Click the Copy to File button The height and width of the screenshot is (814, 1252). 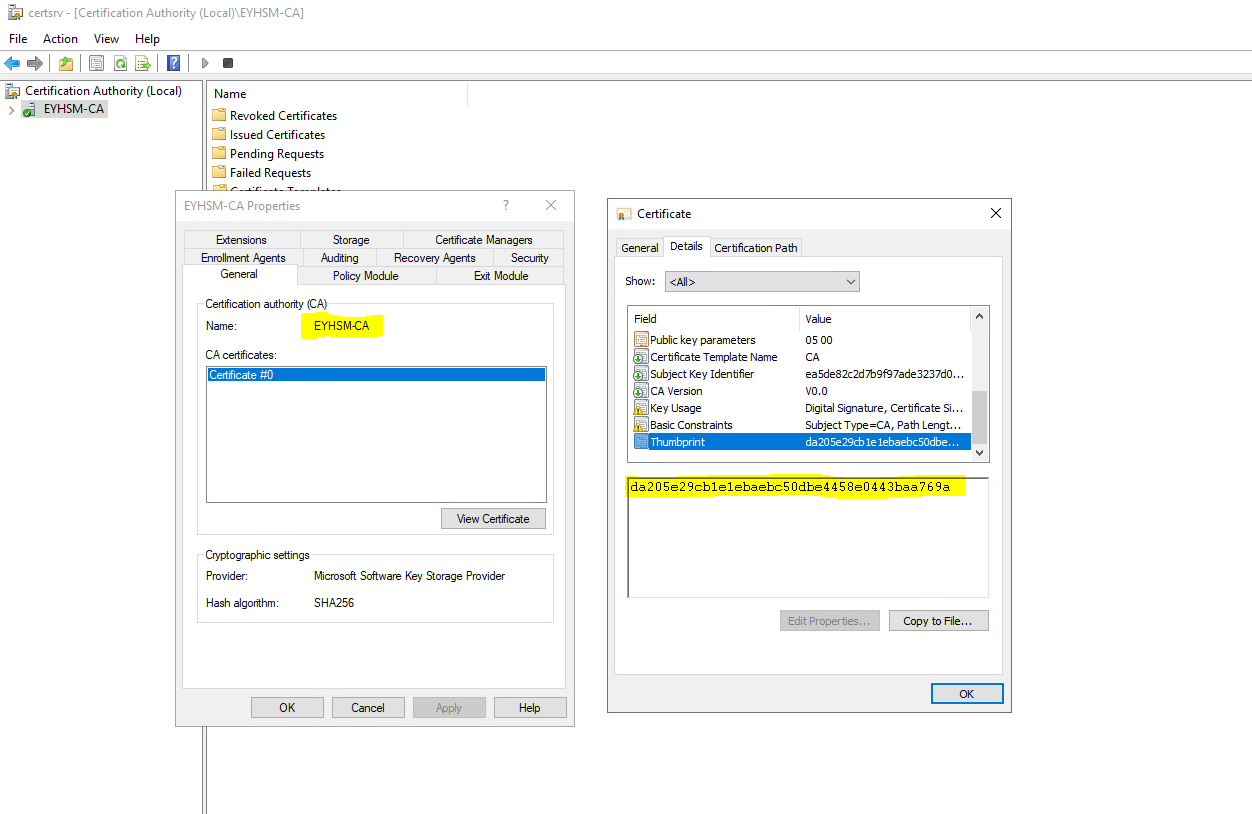click(x=938, y=621)
